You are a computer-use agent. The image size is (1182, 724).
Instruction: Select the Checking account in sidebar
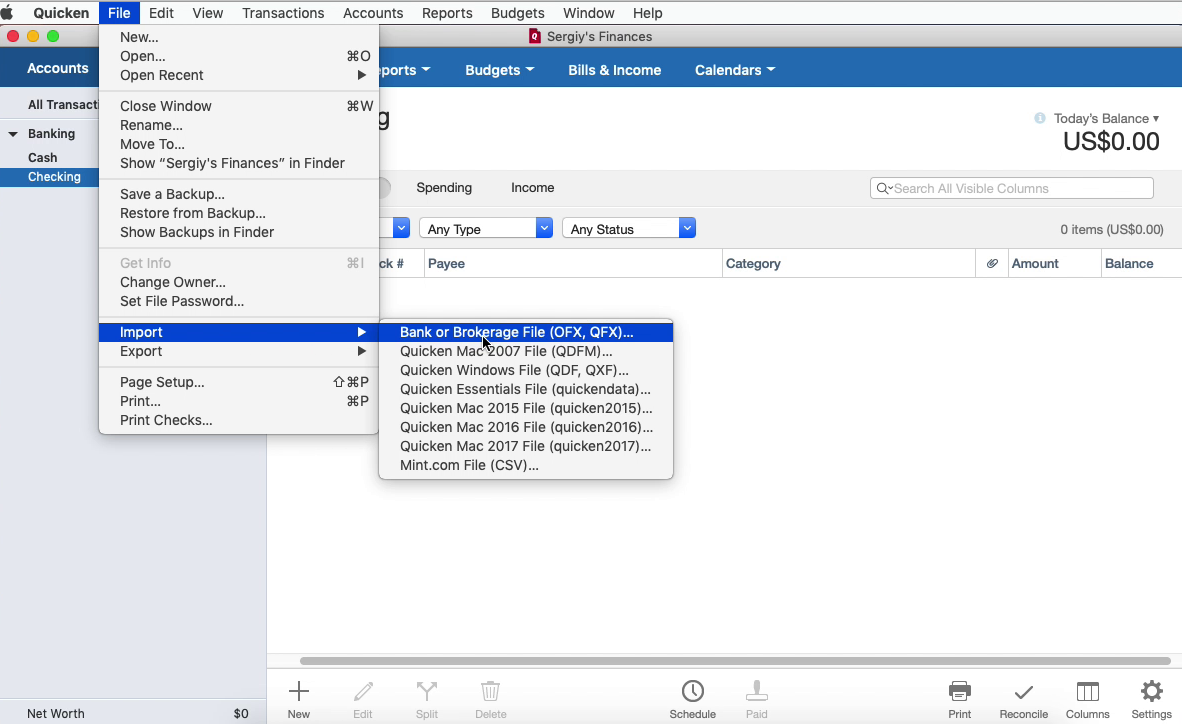tap(50, 176)
